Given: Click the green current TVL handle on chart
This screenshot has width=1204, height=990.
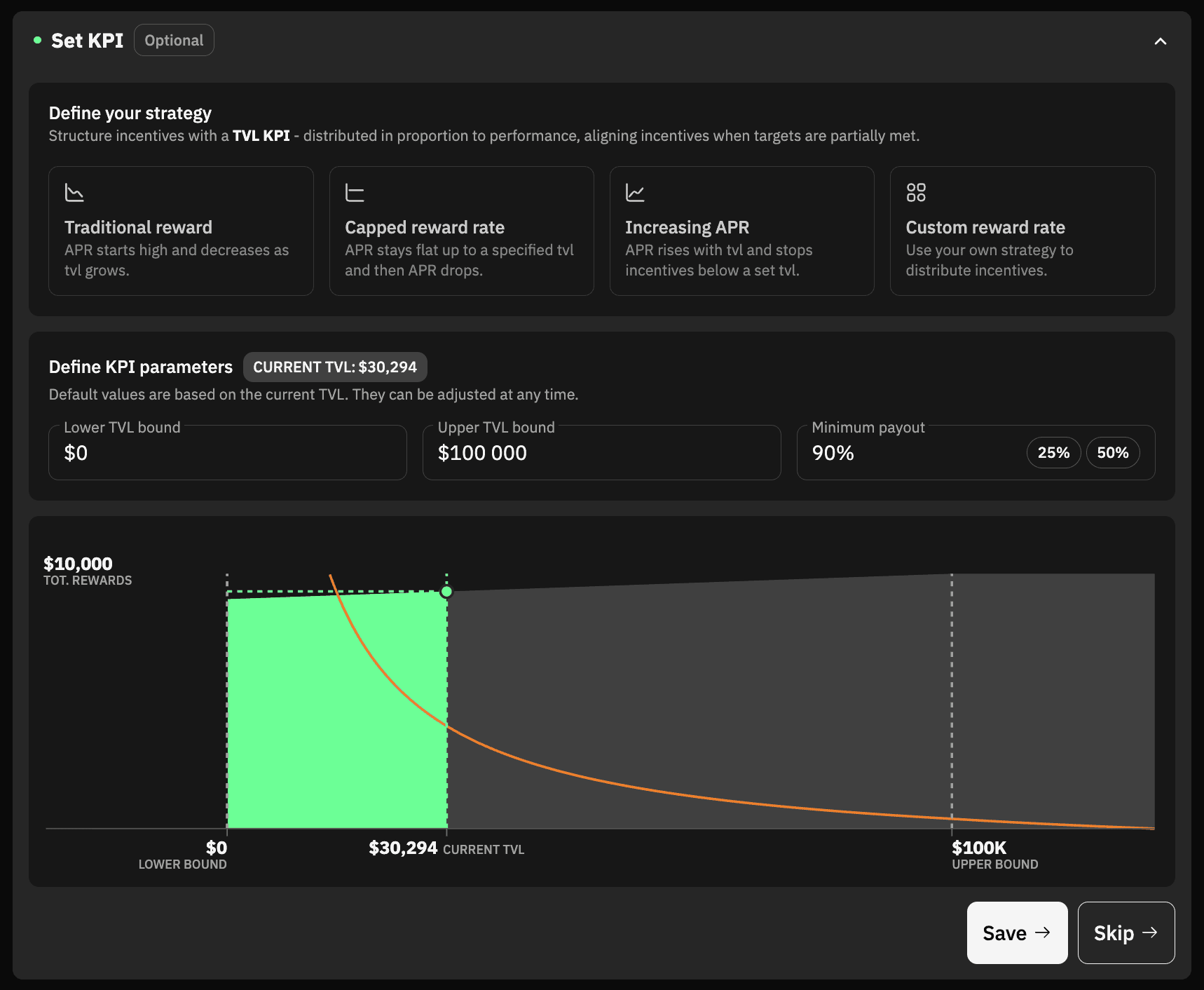Looking at the screenshot, I should tap(446, 592).
